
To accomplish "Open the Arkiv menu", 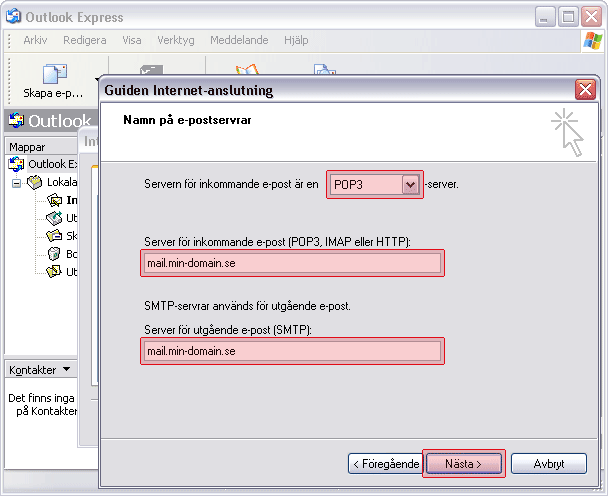I will tap(35, 40).
